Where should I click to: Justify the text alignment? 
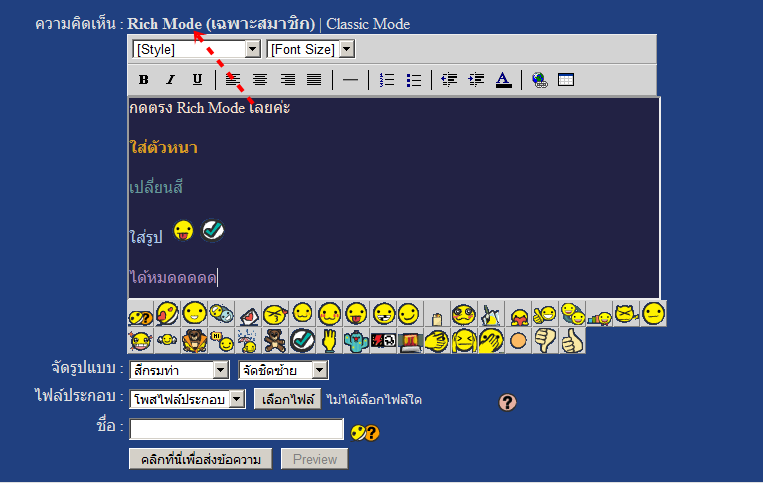coord(314,80)
